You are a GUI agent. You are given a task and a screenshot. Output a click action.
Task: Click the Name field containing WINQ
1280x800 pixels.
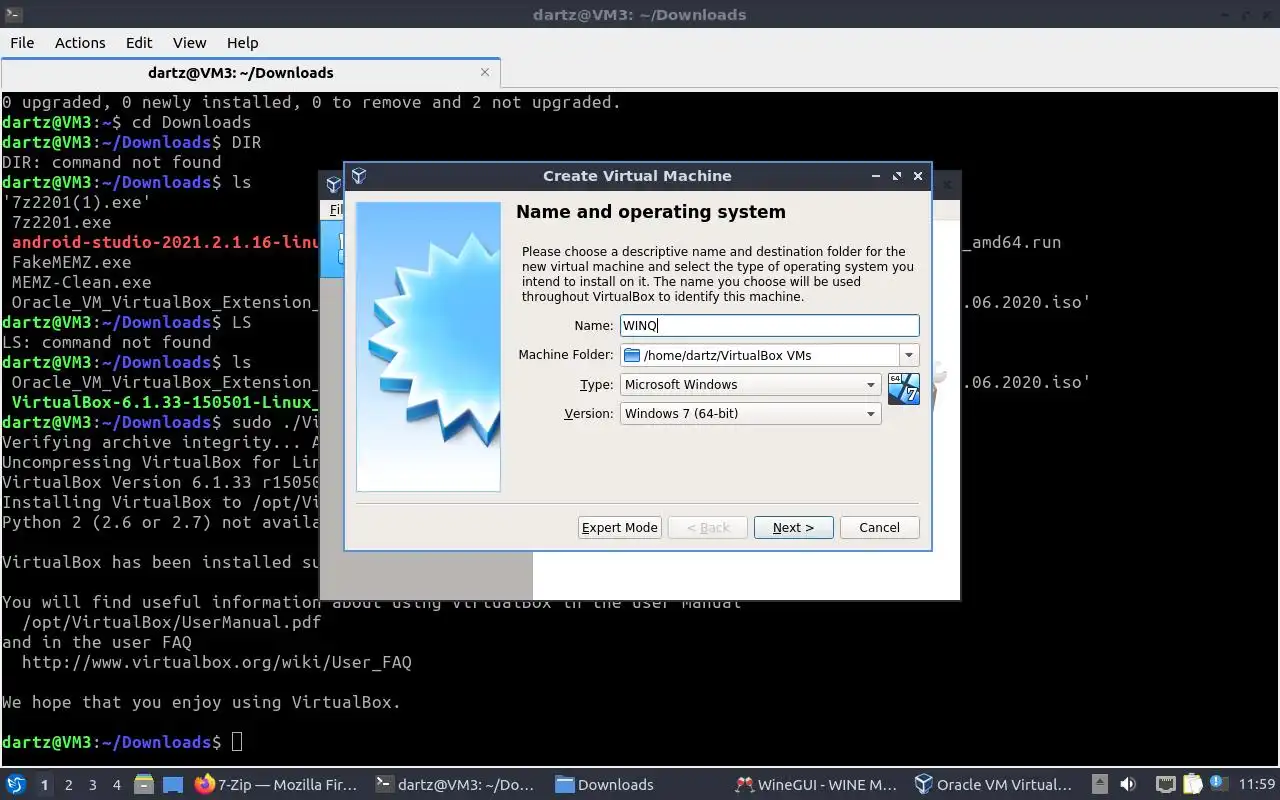(769, 325)
